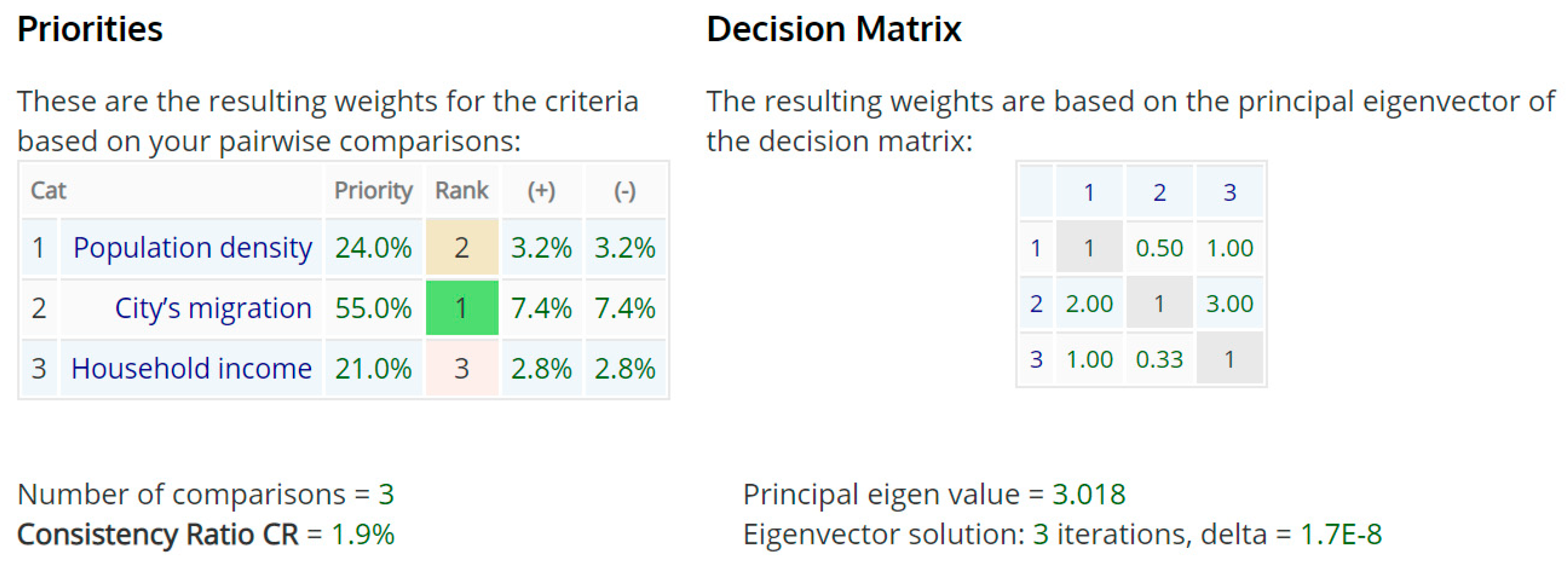This screenshot has height=567, width=1568.
Task: Click the 55.0% priority value
Action: point(373,308)
